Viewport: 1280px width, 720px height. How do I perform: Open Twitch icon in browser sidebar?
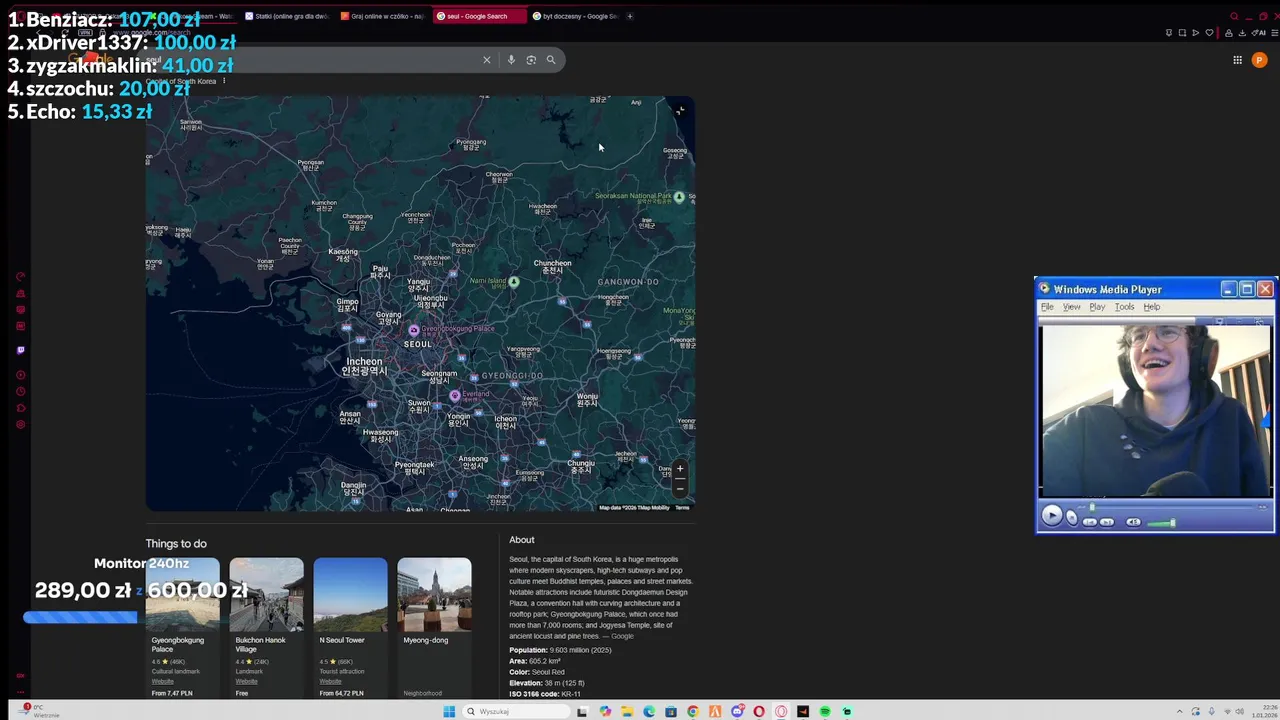point(20,350)
